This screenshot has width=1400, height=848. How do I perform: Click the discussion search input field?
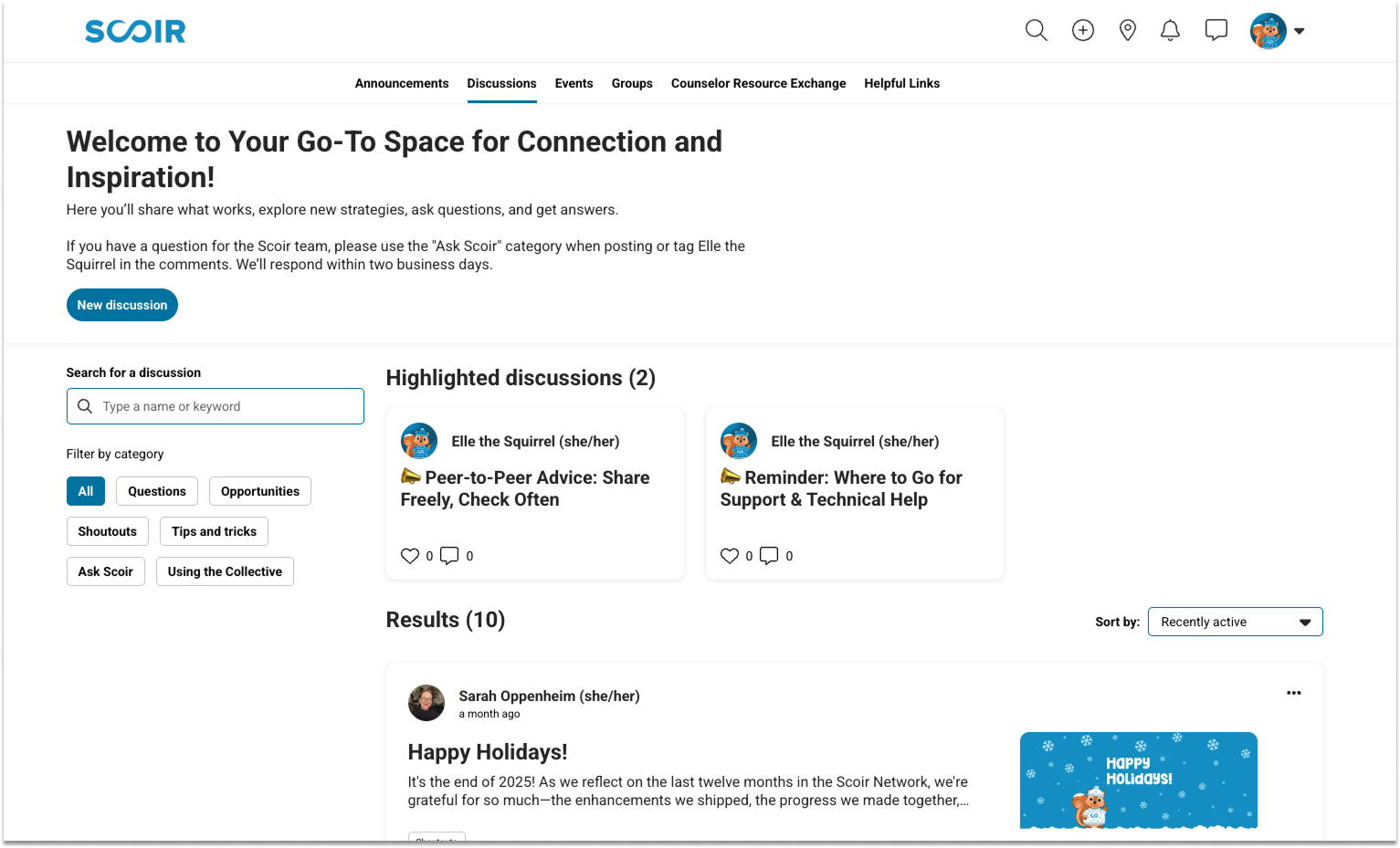[216, 405]
